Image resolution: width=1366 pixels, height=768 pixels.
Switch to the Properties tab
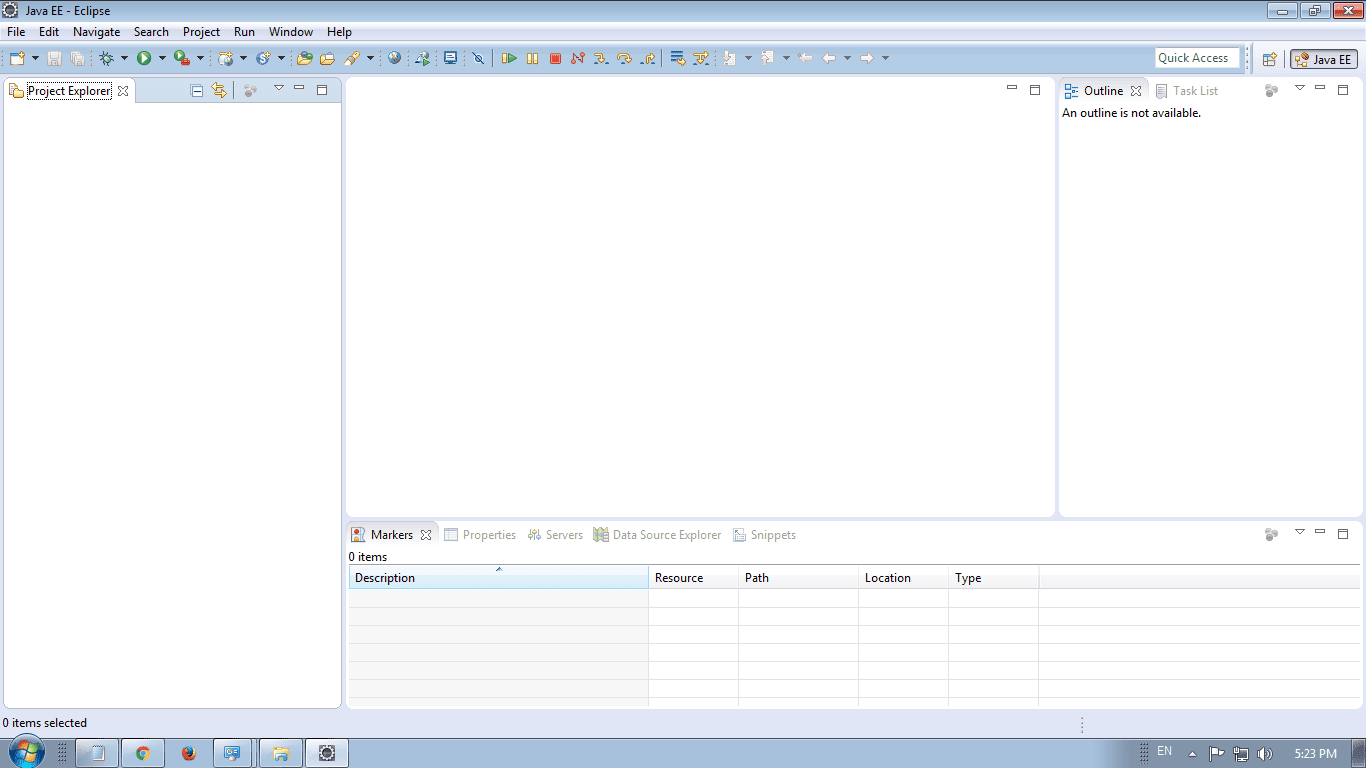click(x=480, y=535)
